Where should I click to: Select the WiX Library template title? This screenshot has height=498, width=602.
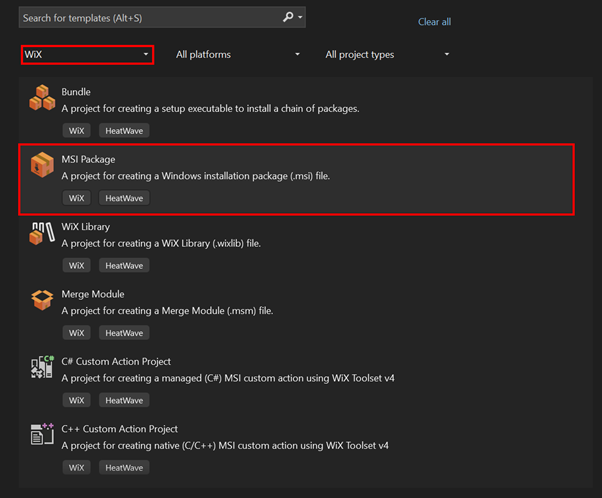coord(86,227)
